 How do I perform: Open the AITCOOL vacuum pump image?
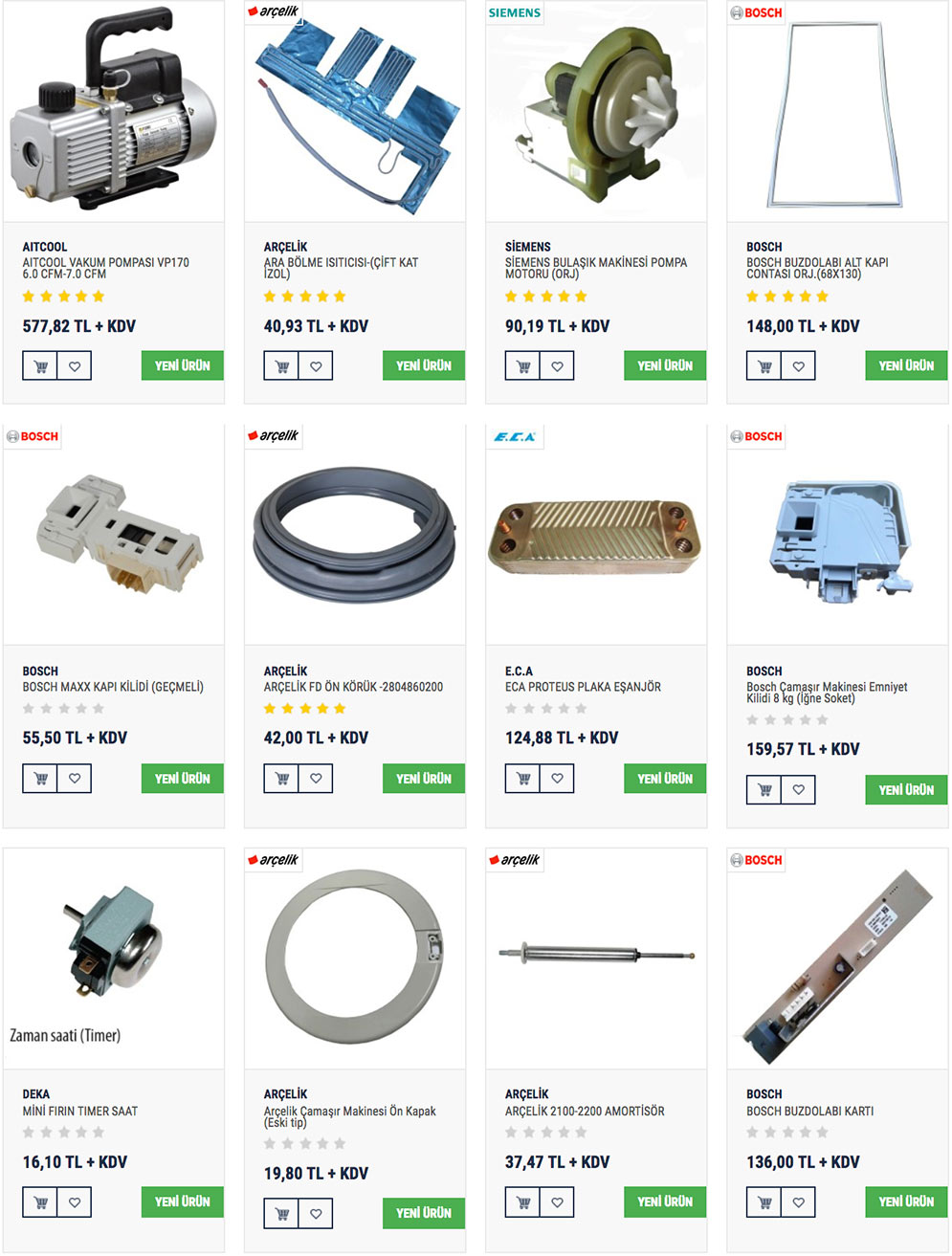[x=114, y=112]
